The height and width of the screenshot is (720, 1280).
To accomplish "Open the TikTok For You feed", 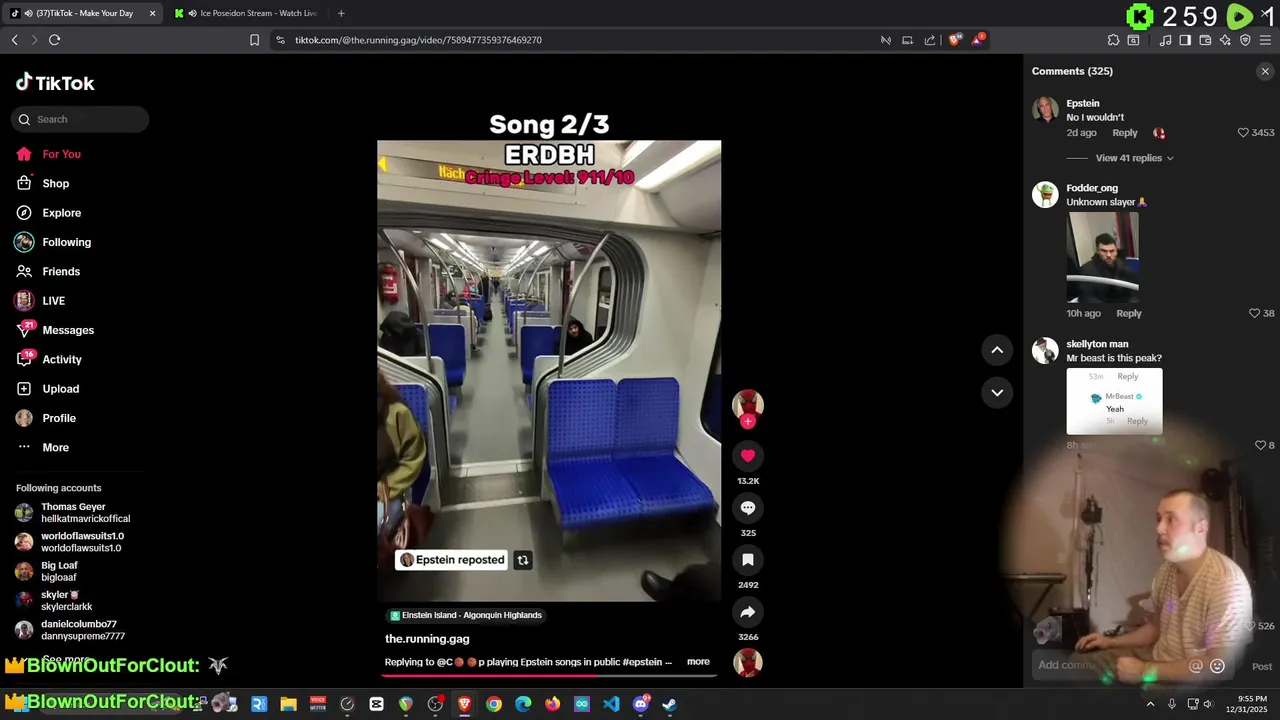I will pos(48,154).
